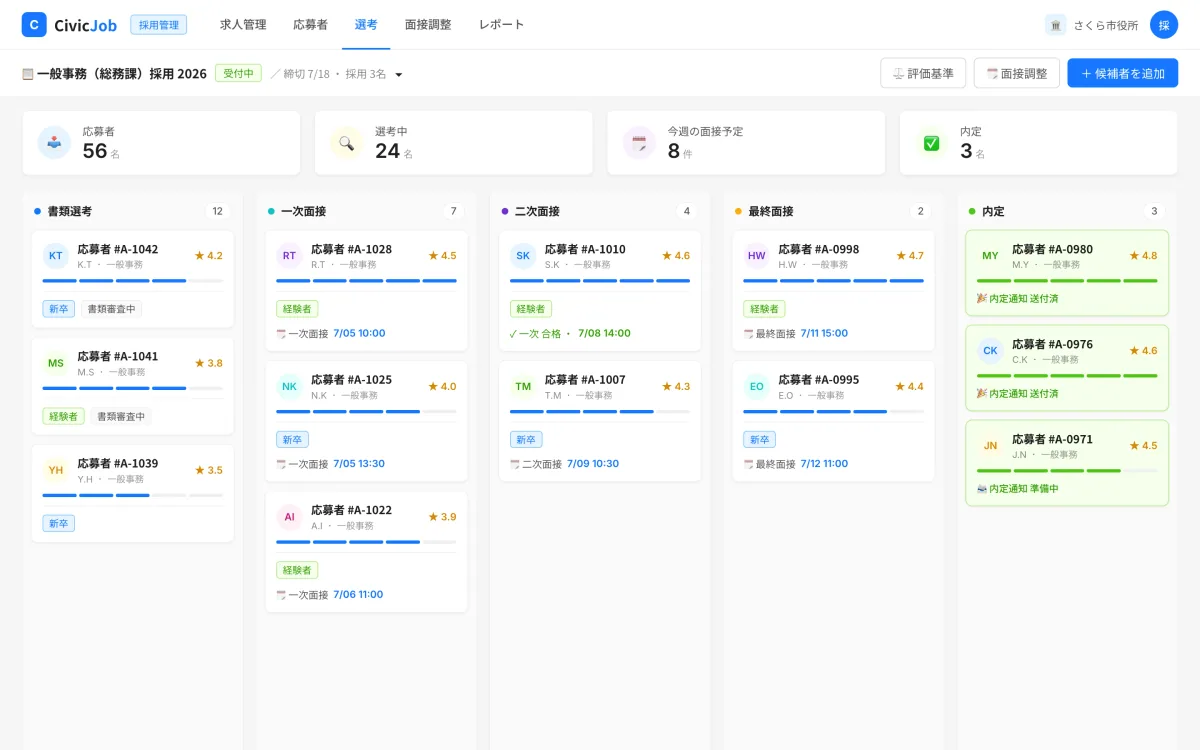This screenshot has height=750, width=1200.
Task: Click the MS avatar on #A-1041
Action: (x=56, y=363)
